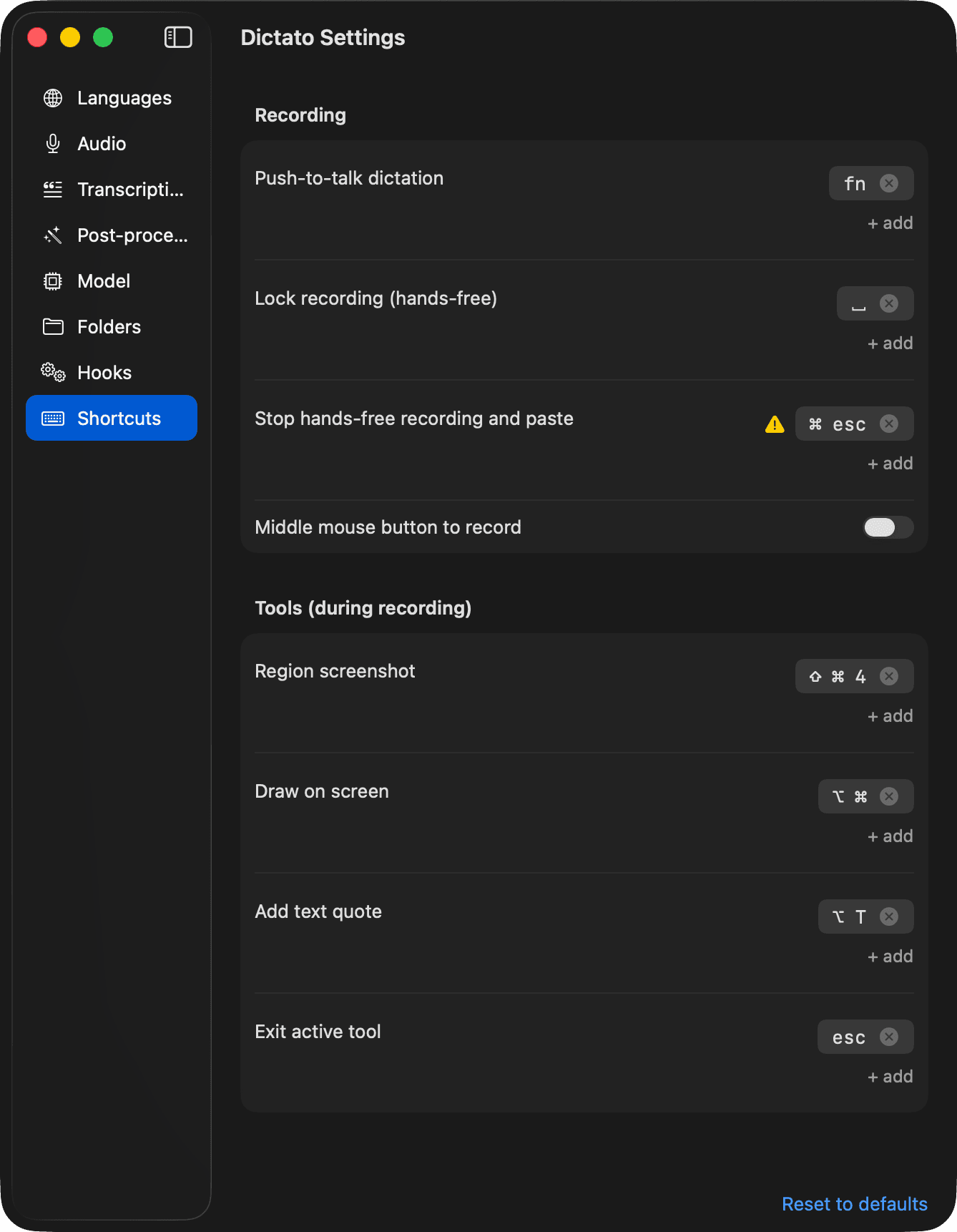Select the Shortcuts sidebar item
Viewport: 957px width, 1232px height.
point(112,418)
